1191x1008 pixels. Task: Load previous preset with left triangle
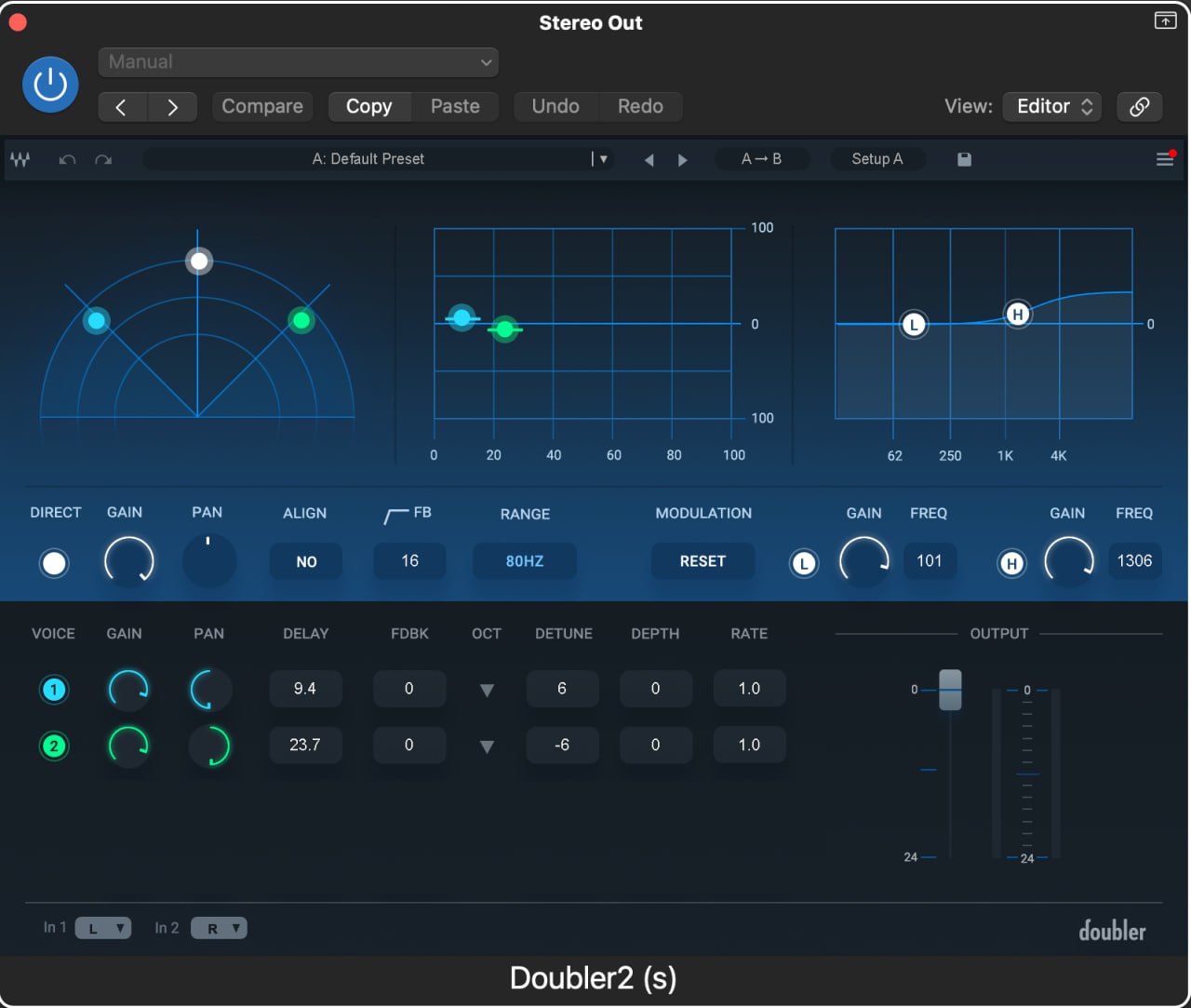[649, 160]
